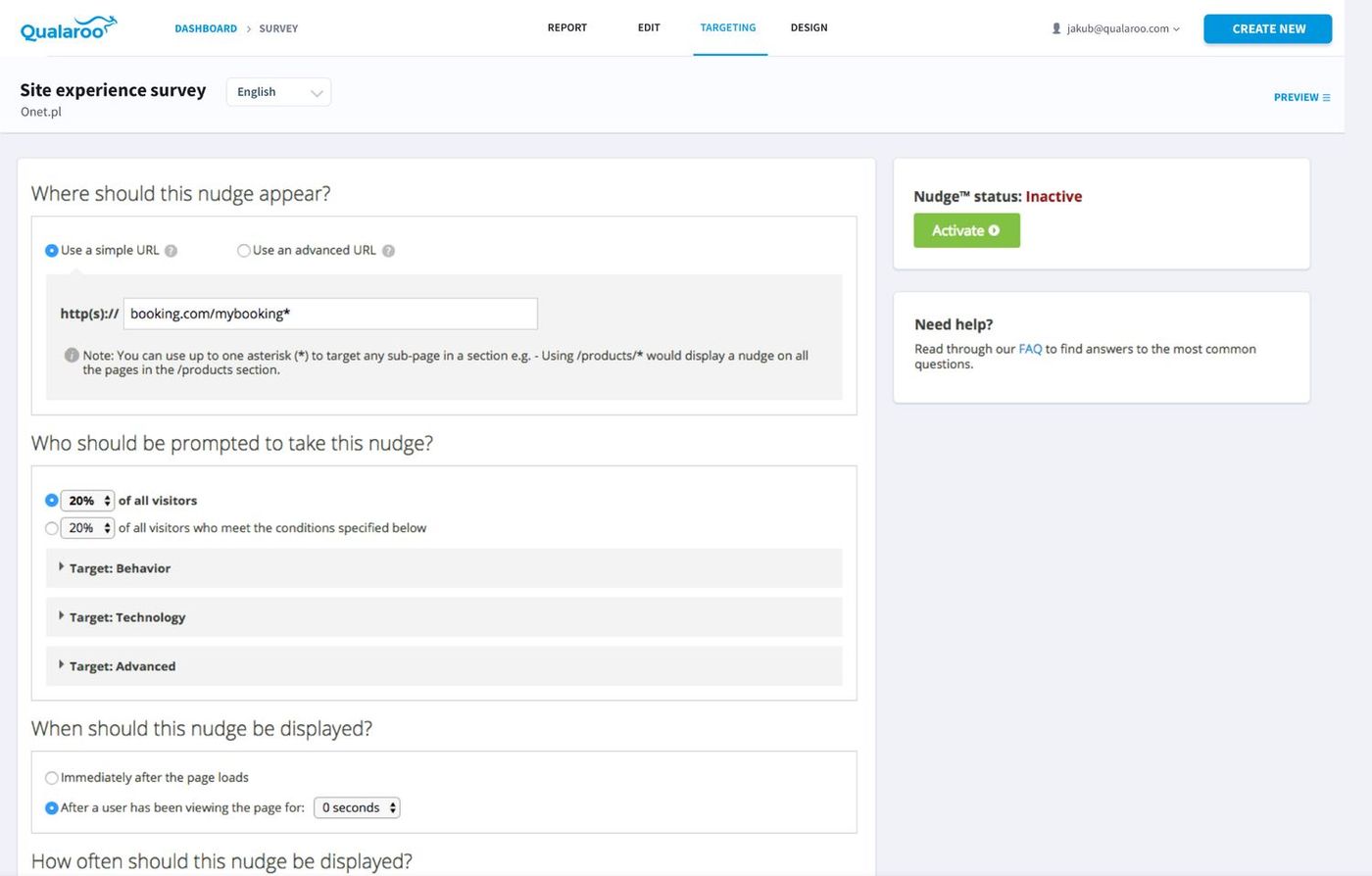Screen dimensions: 1372x876
Task: Click the green Activate button
Action: pyautogui.click(x=966, y=231)
